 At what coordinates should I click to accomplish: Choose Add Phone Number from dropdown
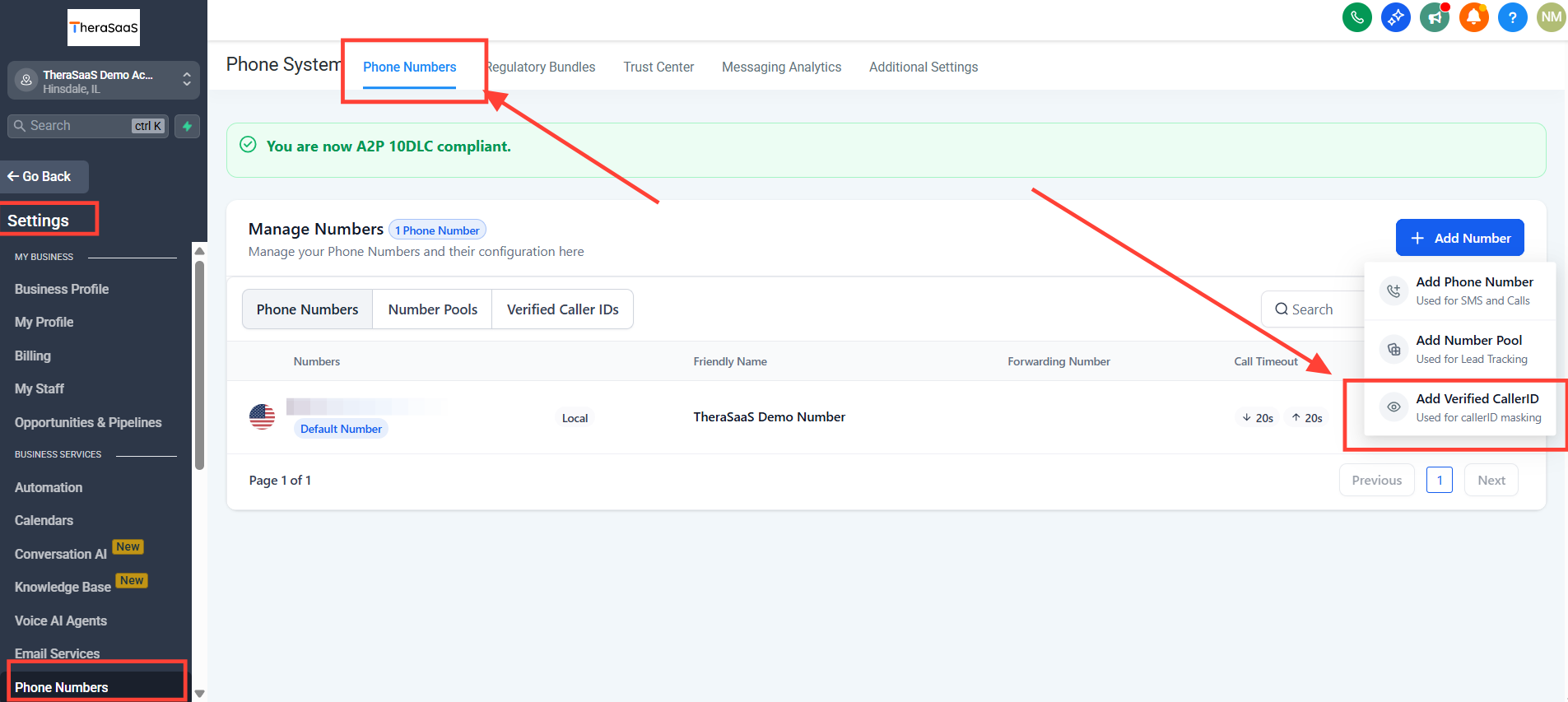pyautogui.click(x=1459, y=291)
